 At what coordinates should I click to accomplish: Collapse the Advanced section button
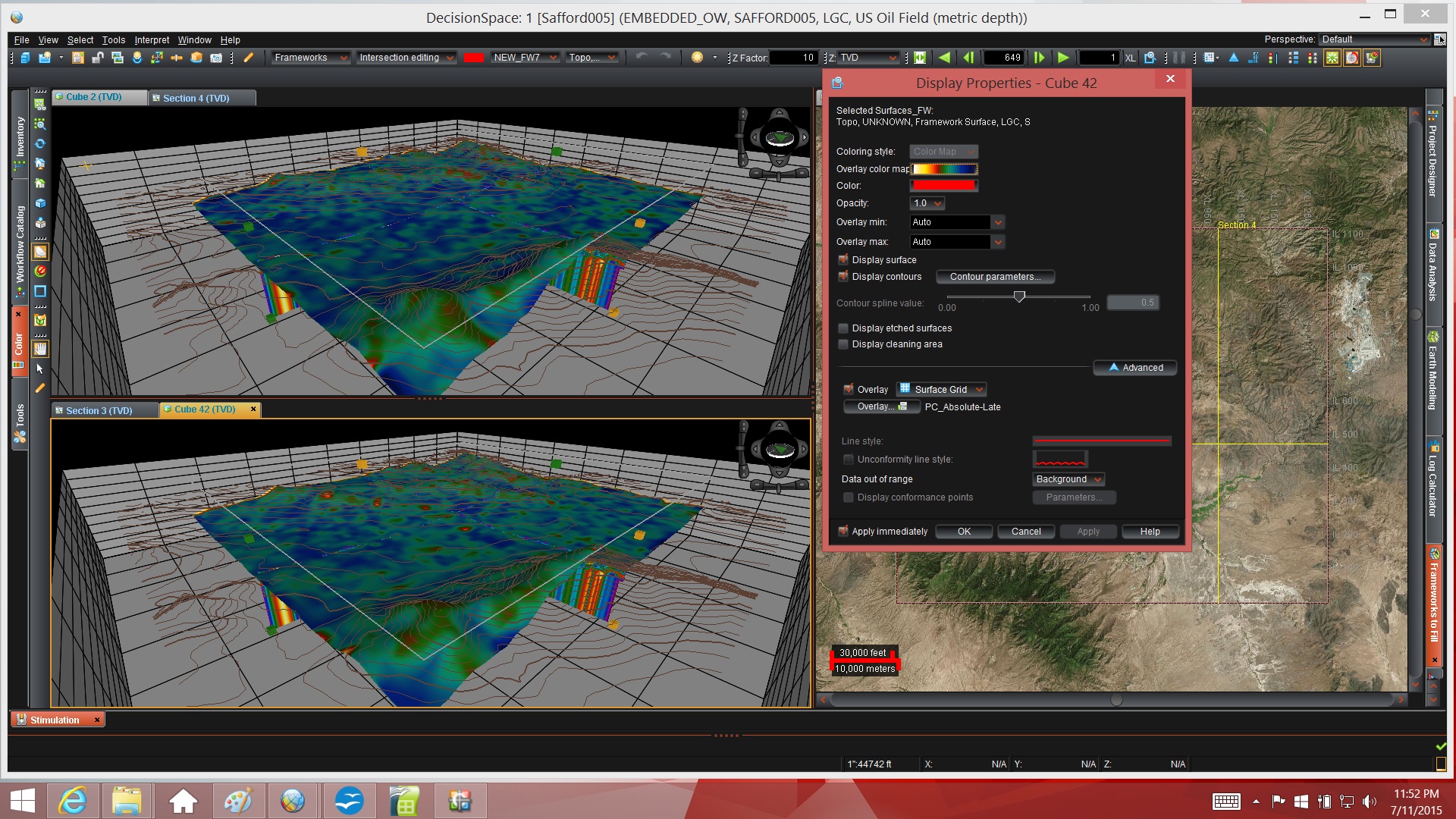tap(1134, 368)
